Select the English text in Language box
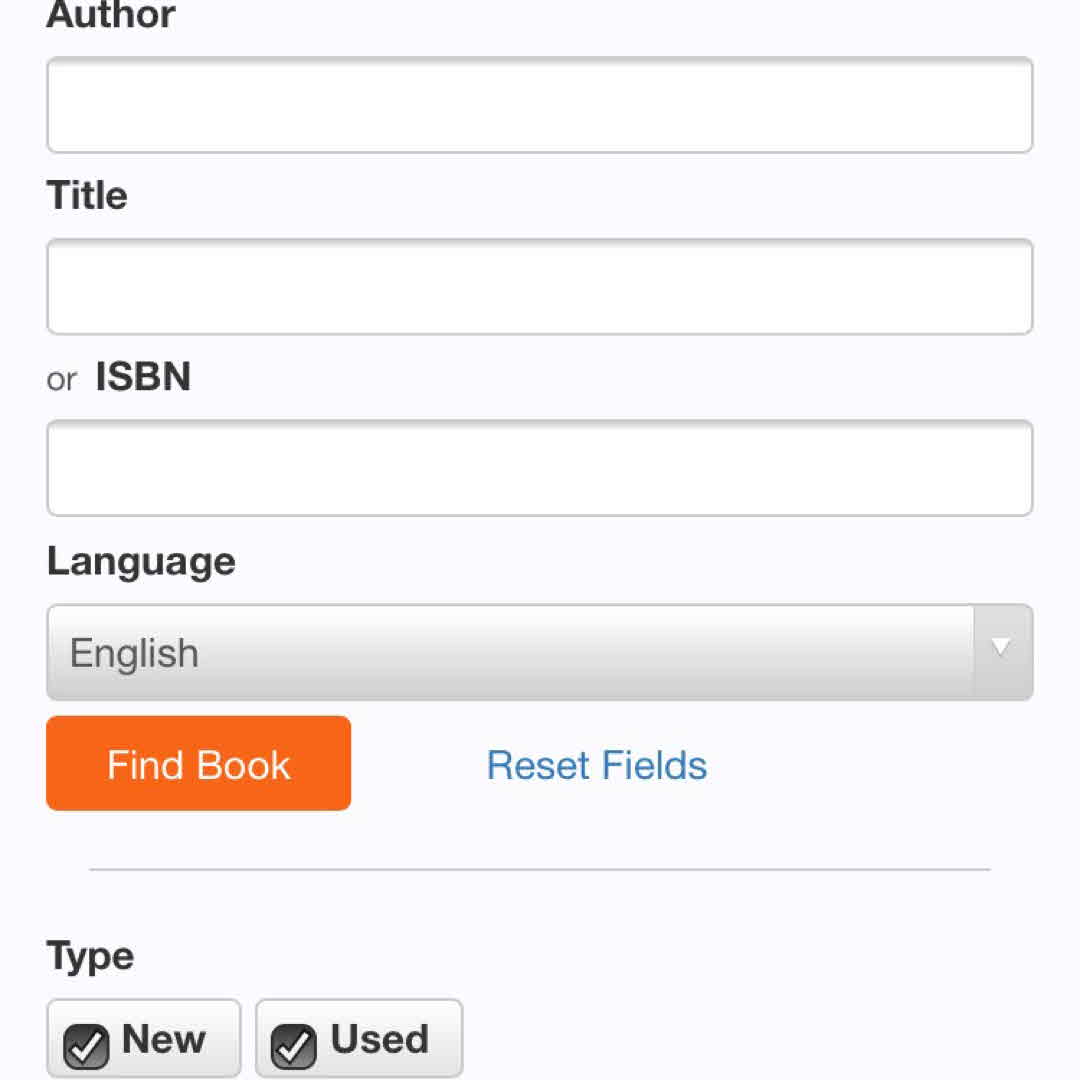The width and height of the screenshot is (1080, 1080). (134, 653)
